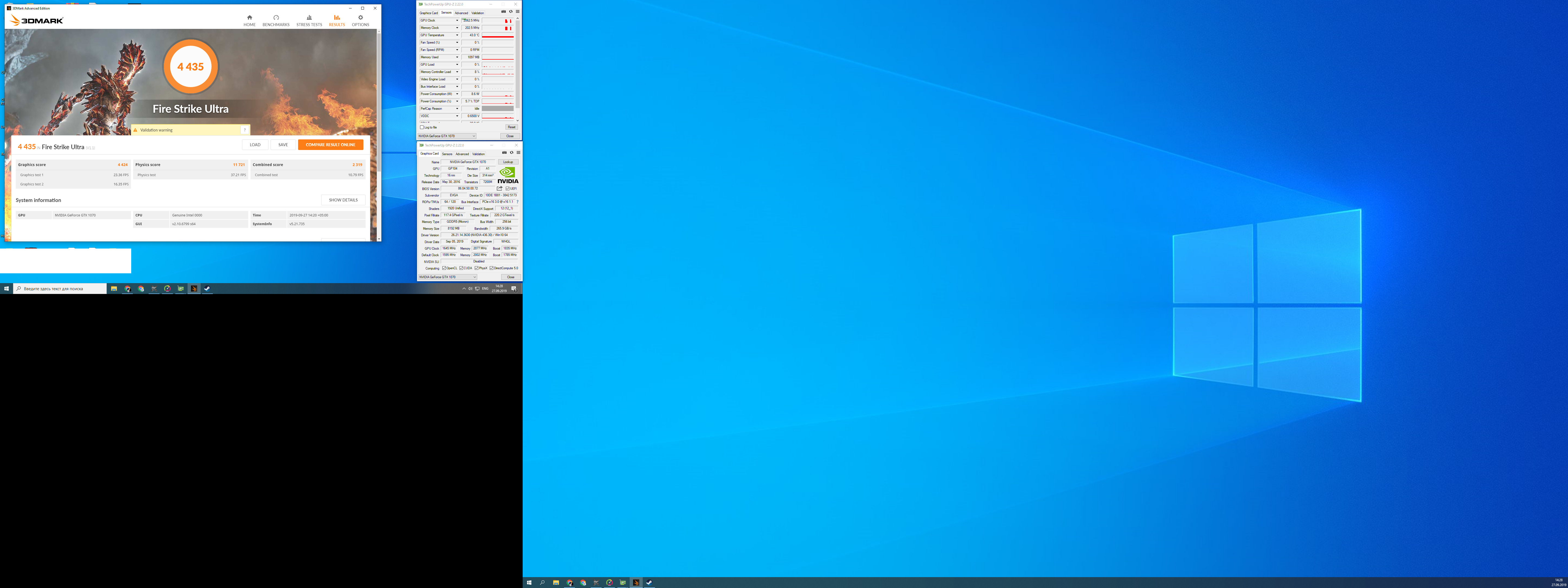Click GPU-Z icon on left taskbar
The image size is (1568, 588).
coord(180,289)
